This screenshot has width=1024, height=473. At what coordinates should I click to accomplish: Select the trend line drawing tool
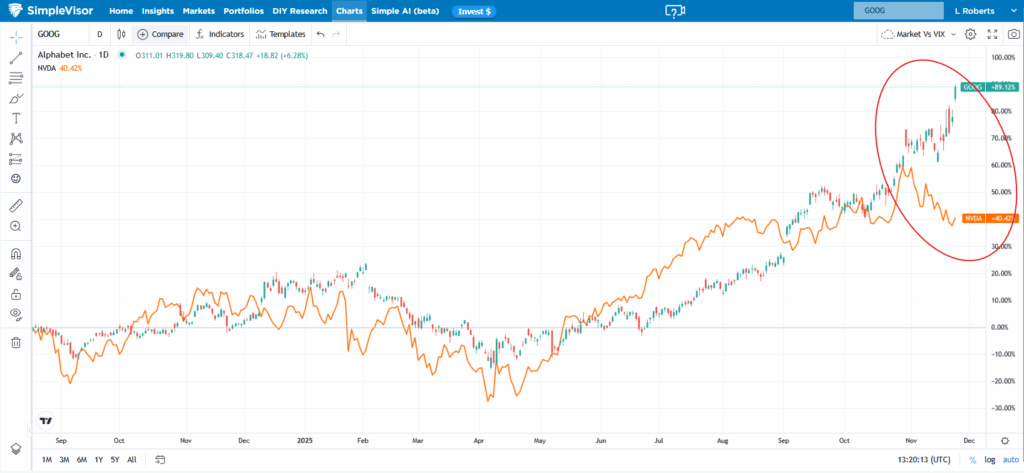(x=16, y=57)
